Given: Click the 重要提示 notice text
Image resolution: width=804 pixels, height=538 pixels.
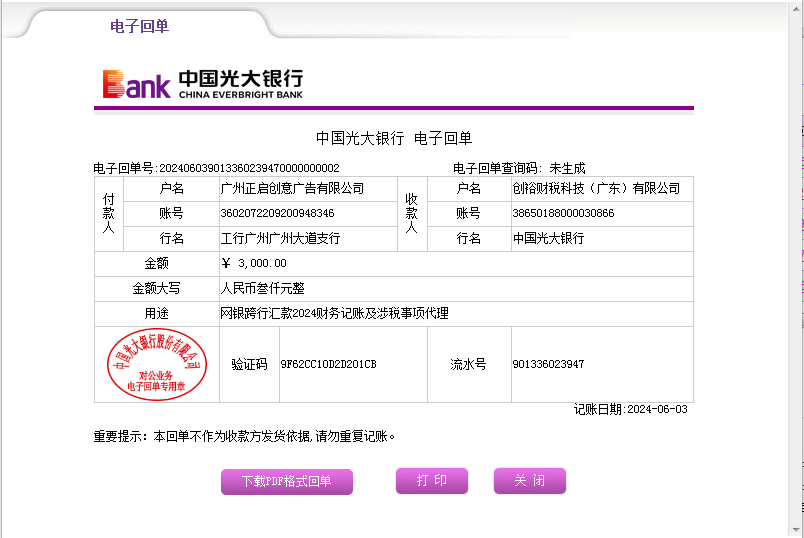Looking at the screenshot, I should point(245,437).
